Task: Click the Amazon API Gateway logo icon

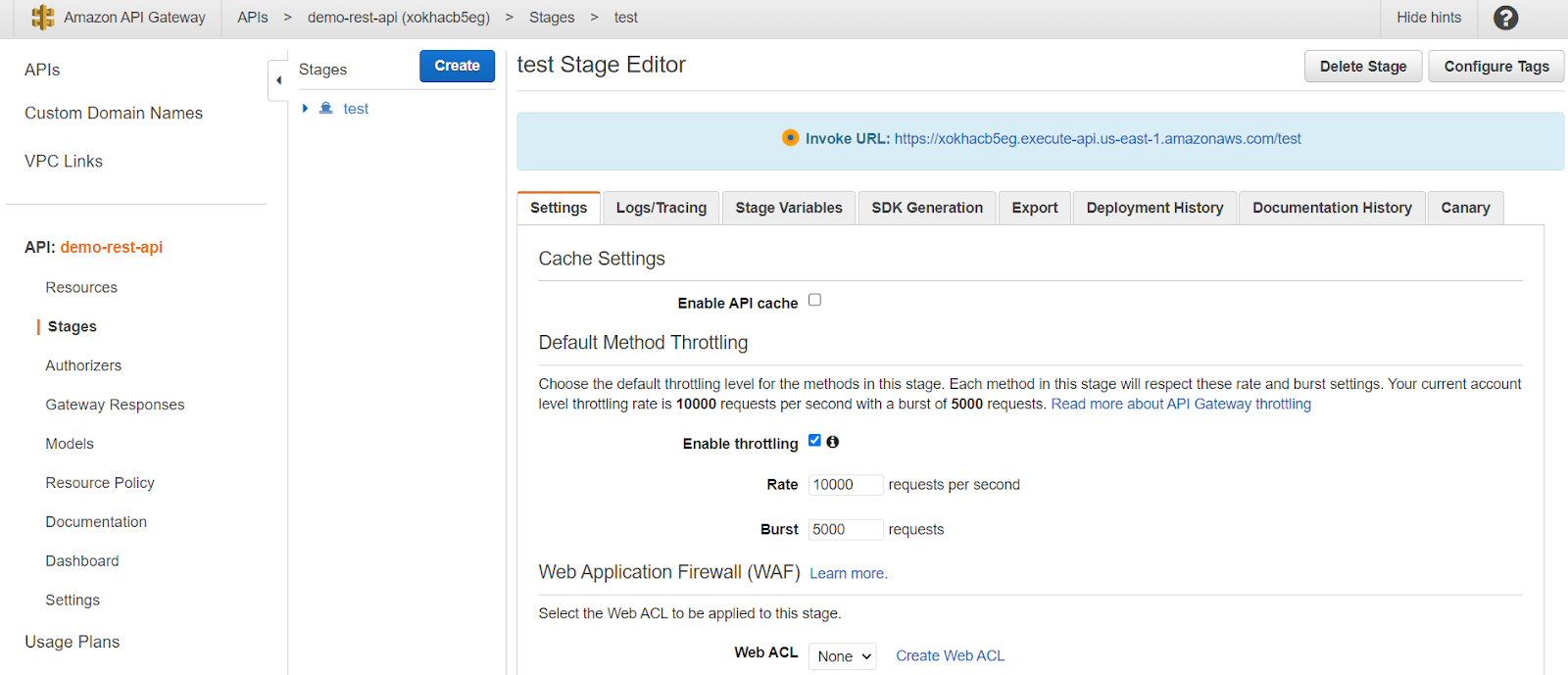Action: pos(43,18)
